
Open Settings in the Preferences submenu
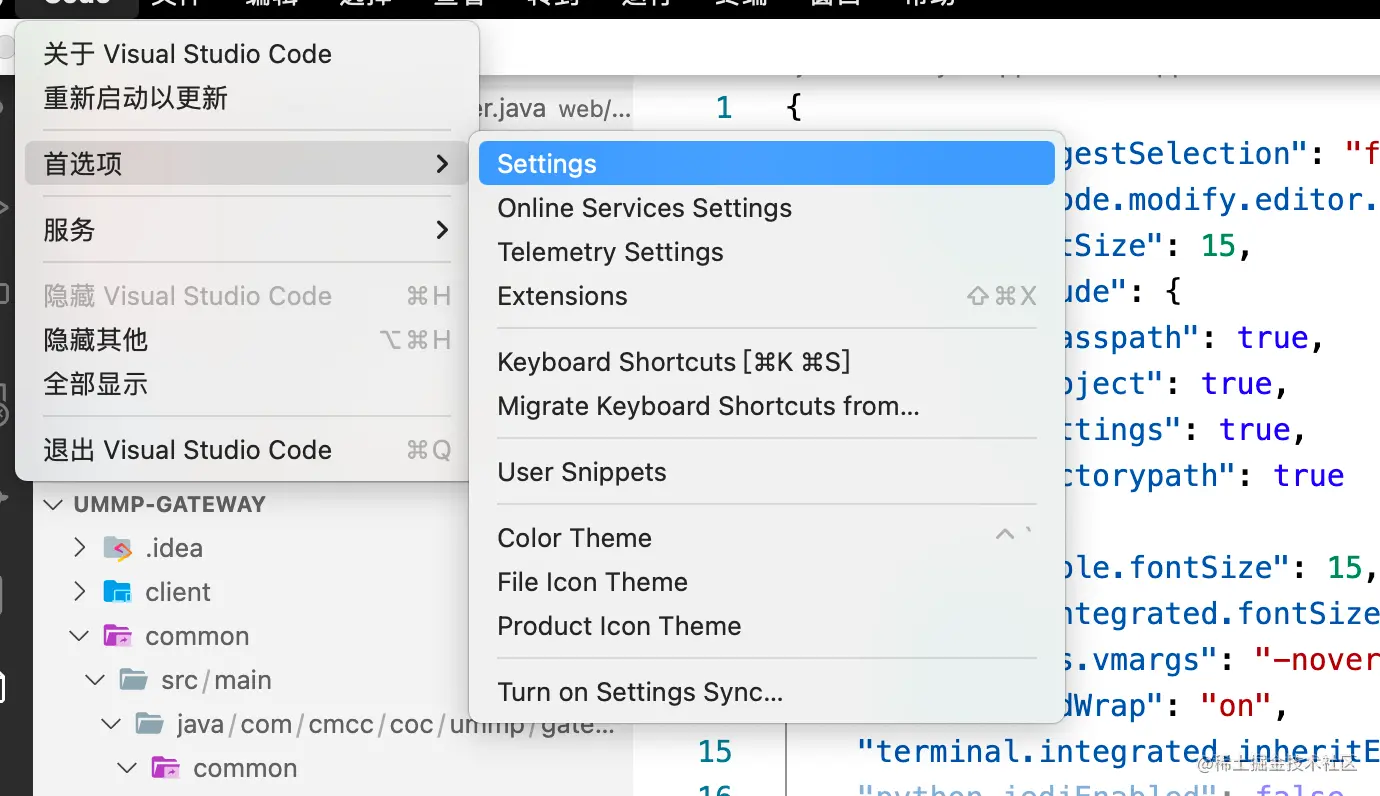click(x=766, y=164)
